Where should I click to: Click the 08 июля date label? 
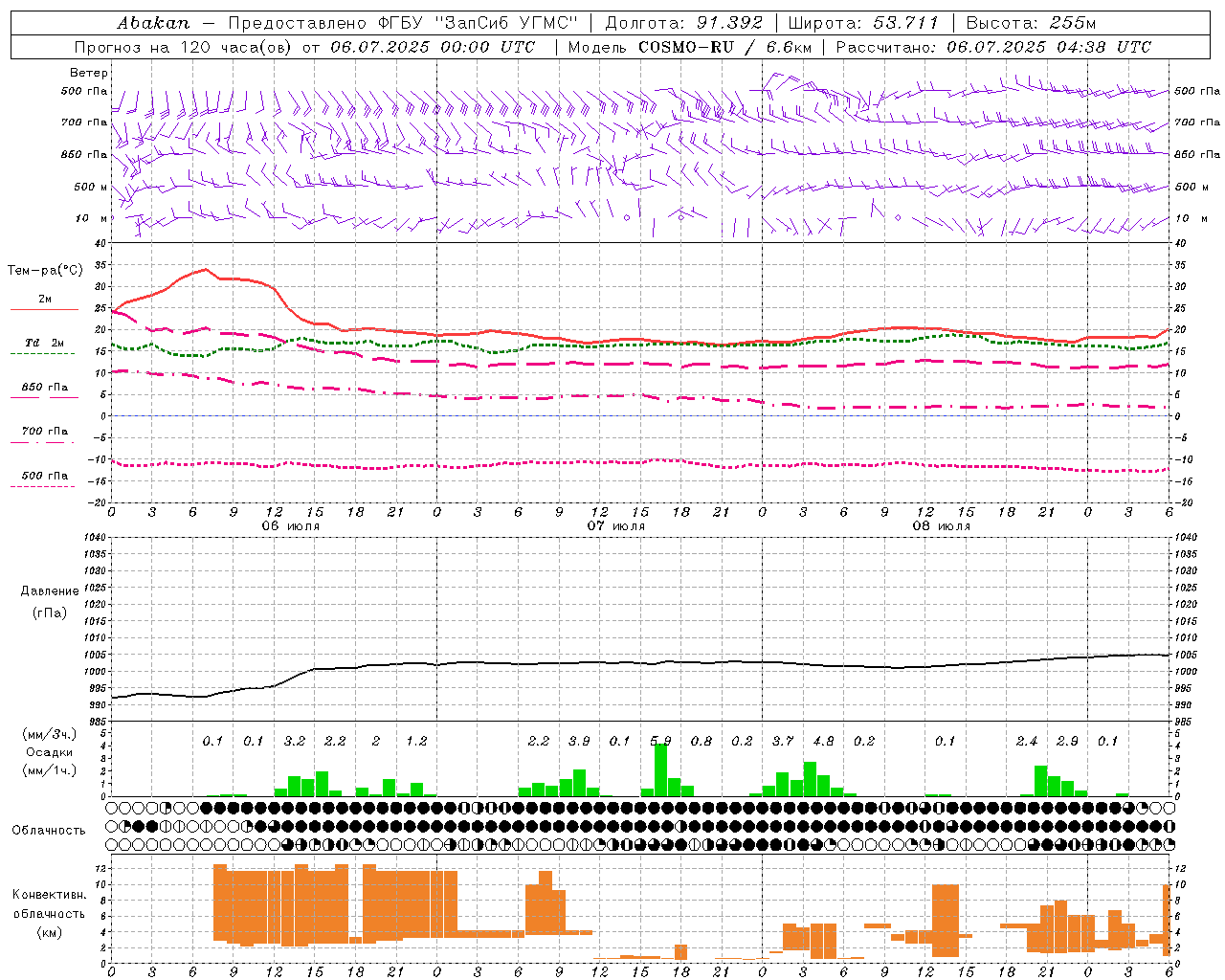(942, 526)
